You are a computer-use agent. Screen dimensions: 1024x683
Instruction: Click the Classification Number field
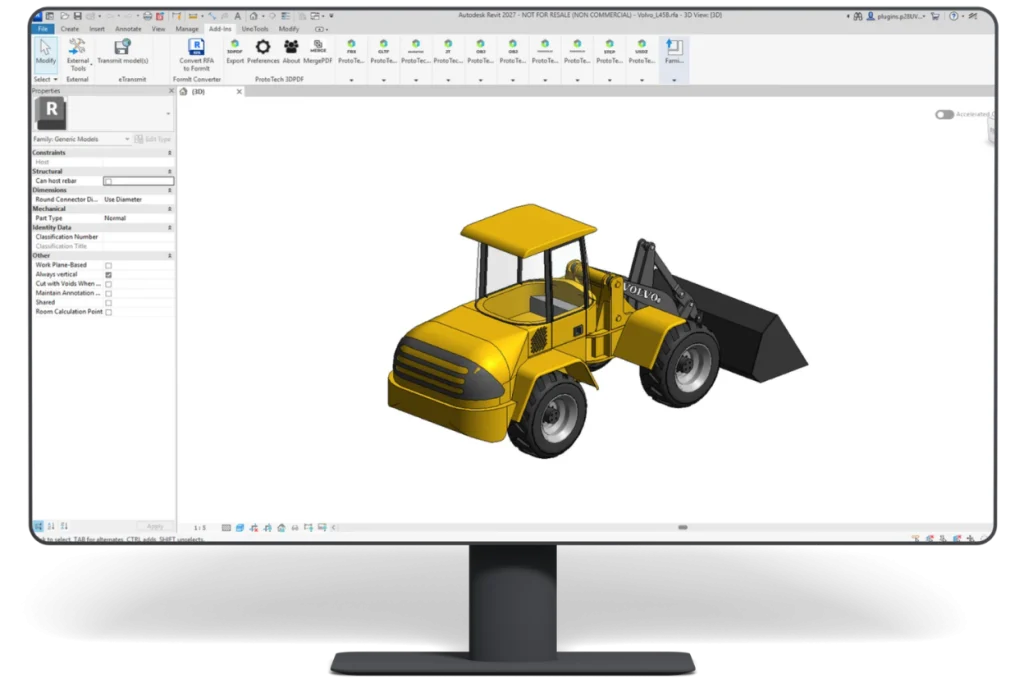138,237
